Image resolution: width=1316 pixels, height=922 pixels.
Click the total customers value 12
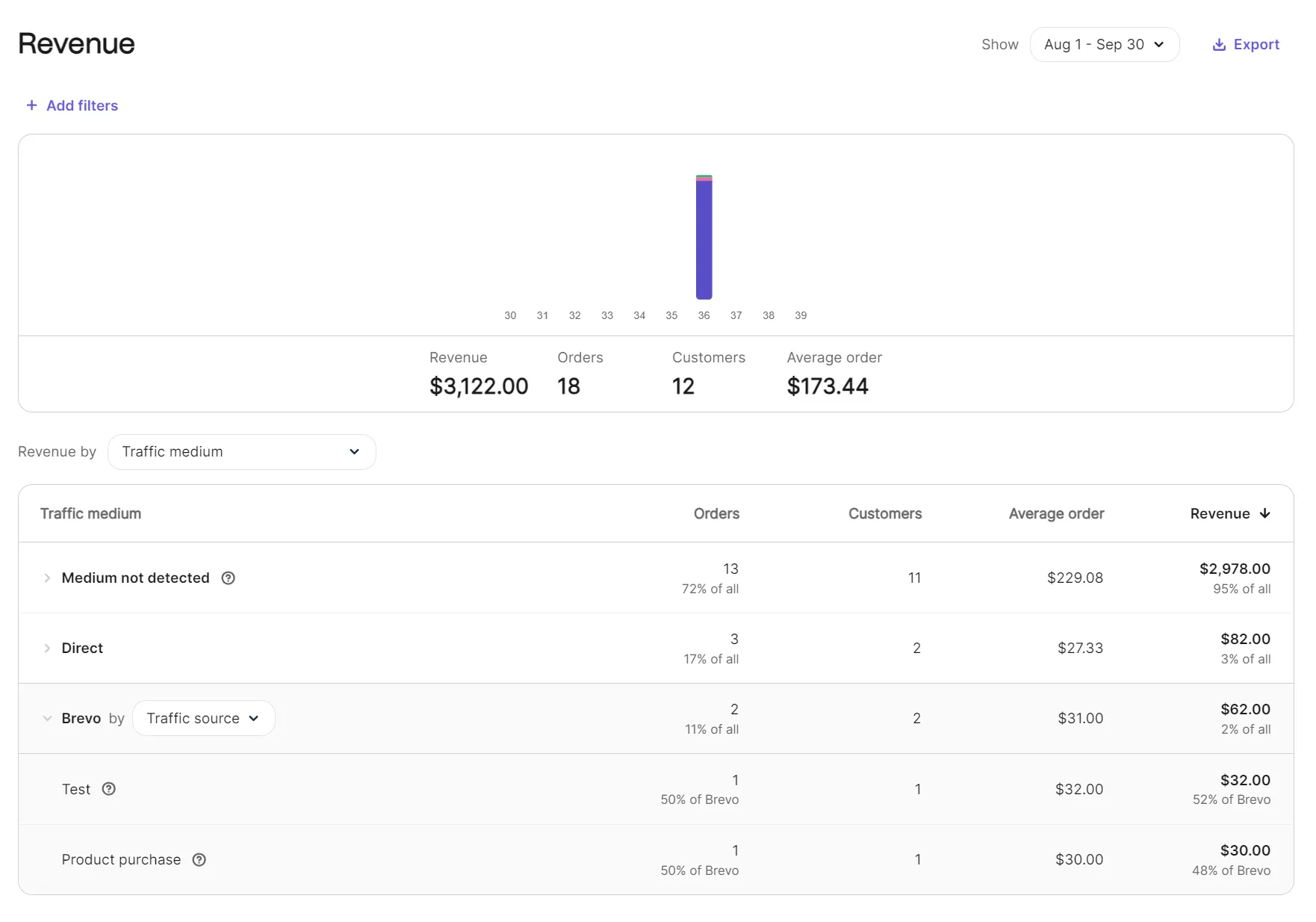click(683, 386)
